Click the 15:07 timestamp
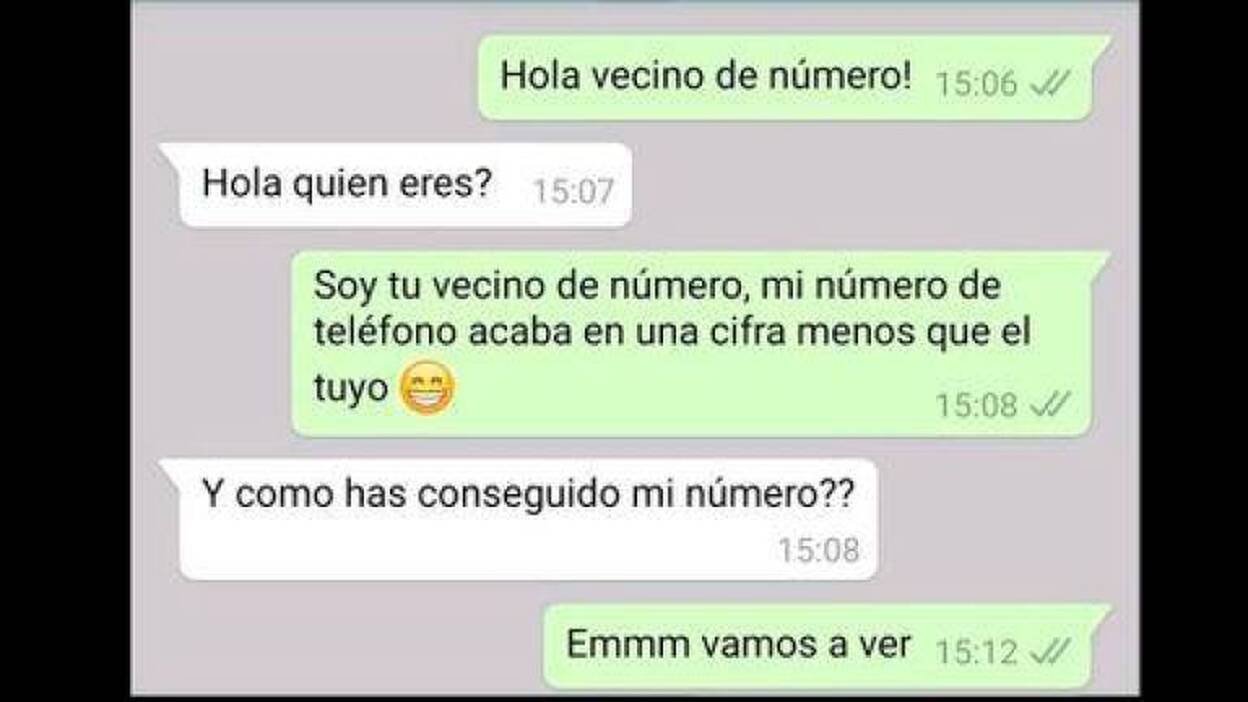The width and height of the screenshot is (1248, 702). (573, 191)
